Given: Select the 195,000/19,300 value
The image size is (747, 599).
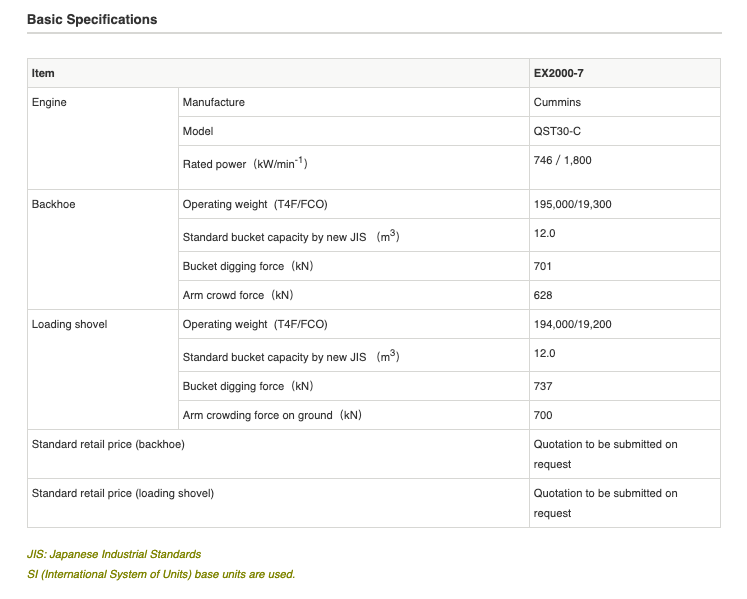Looking at the screenshot, I should pos(572,204).
